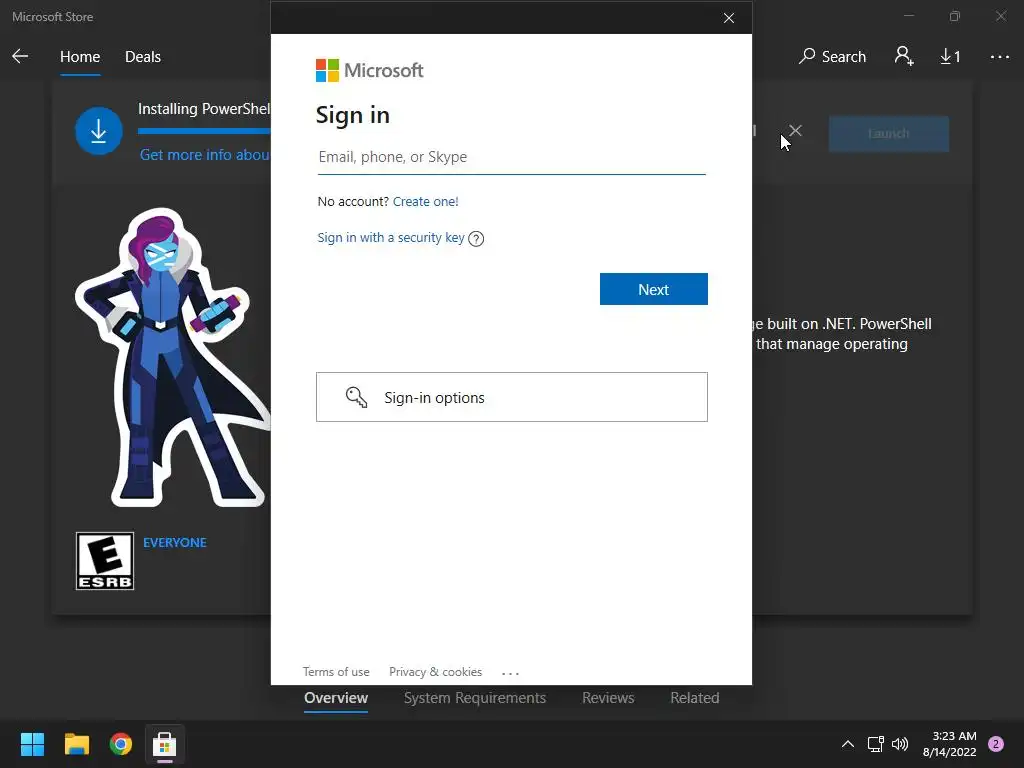Screen dimensions: 1024x768
Task: Click the Launch button
Action: tap(888, 134)
